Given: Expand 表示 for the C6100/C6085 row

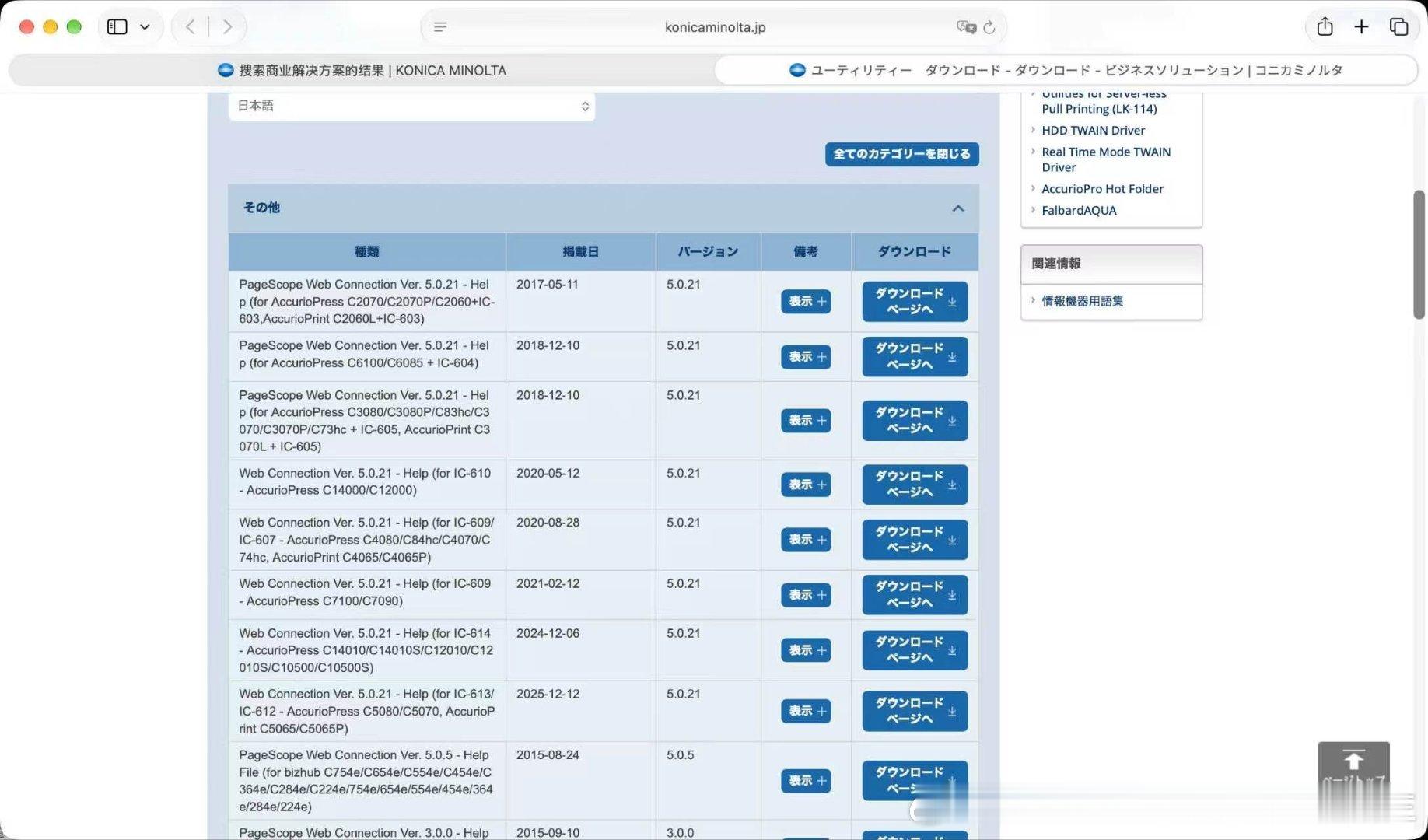Looking at the screenshot, I should 806,357.
